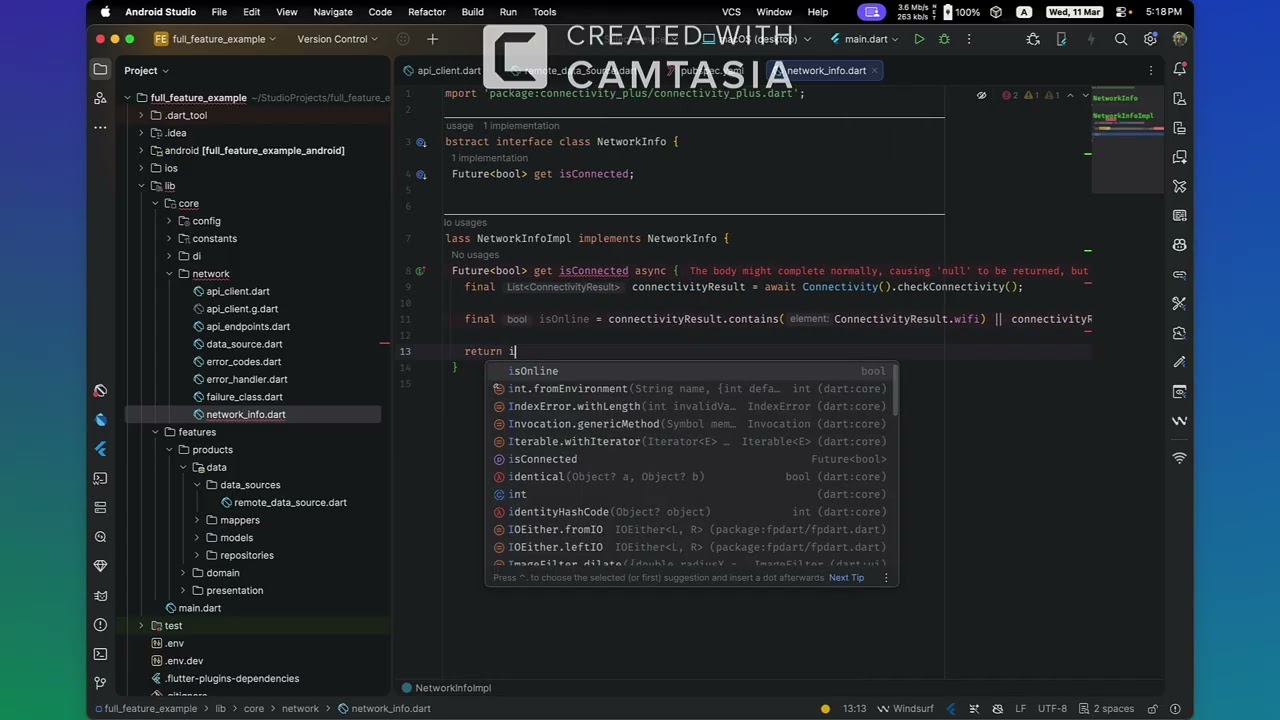This screenshot has height=720, width=1280.
Task: Open UTF-8 encoding selector
Action: click(x=1052, y=709)
